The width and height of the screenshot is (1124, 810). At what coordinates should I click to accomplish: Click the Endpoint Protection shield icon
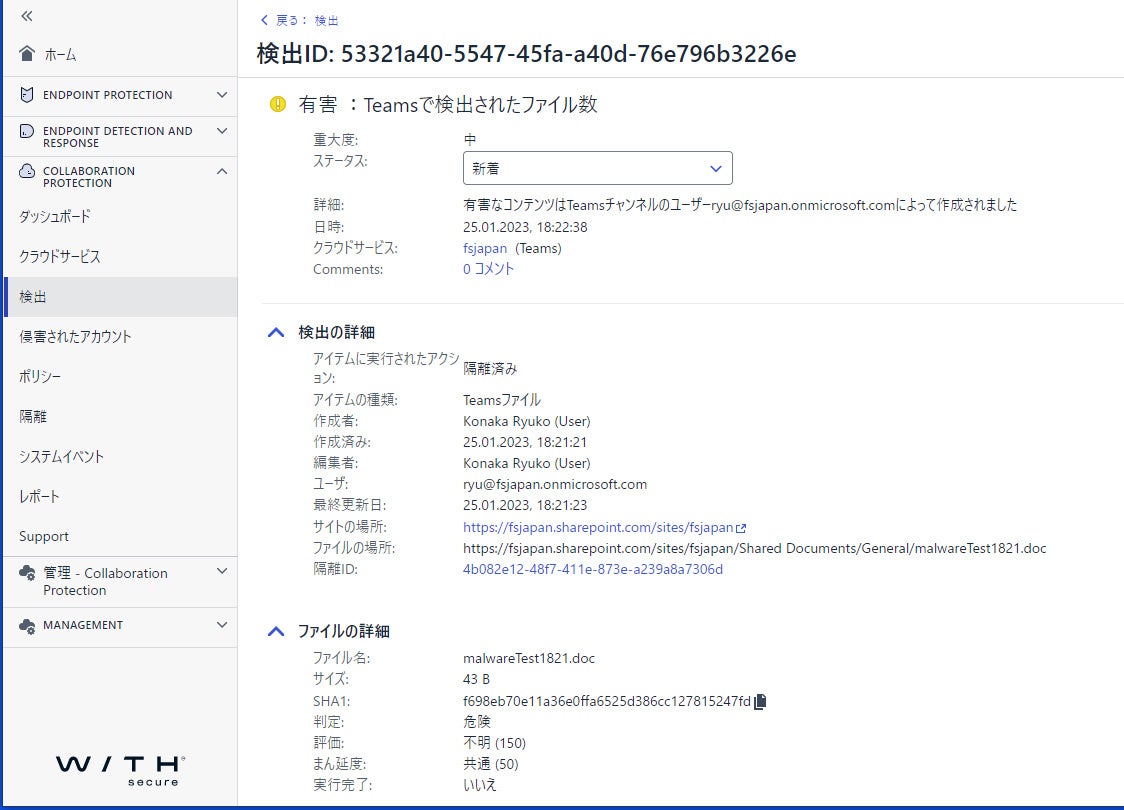click(x=27, y=95)
